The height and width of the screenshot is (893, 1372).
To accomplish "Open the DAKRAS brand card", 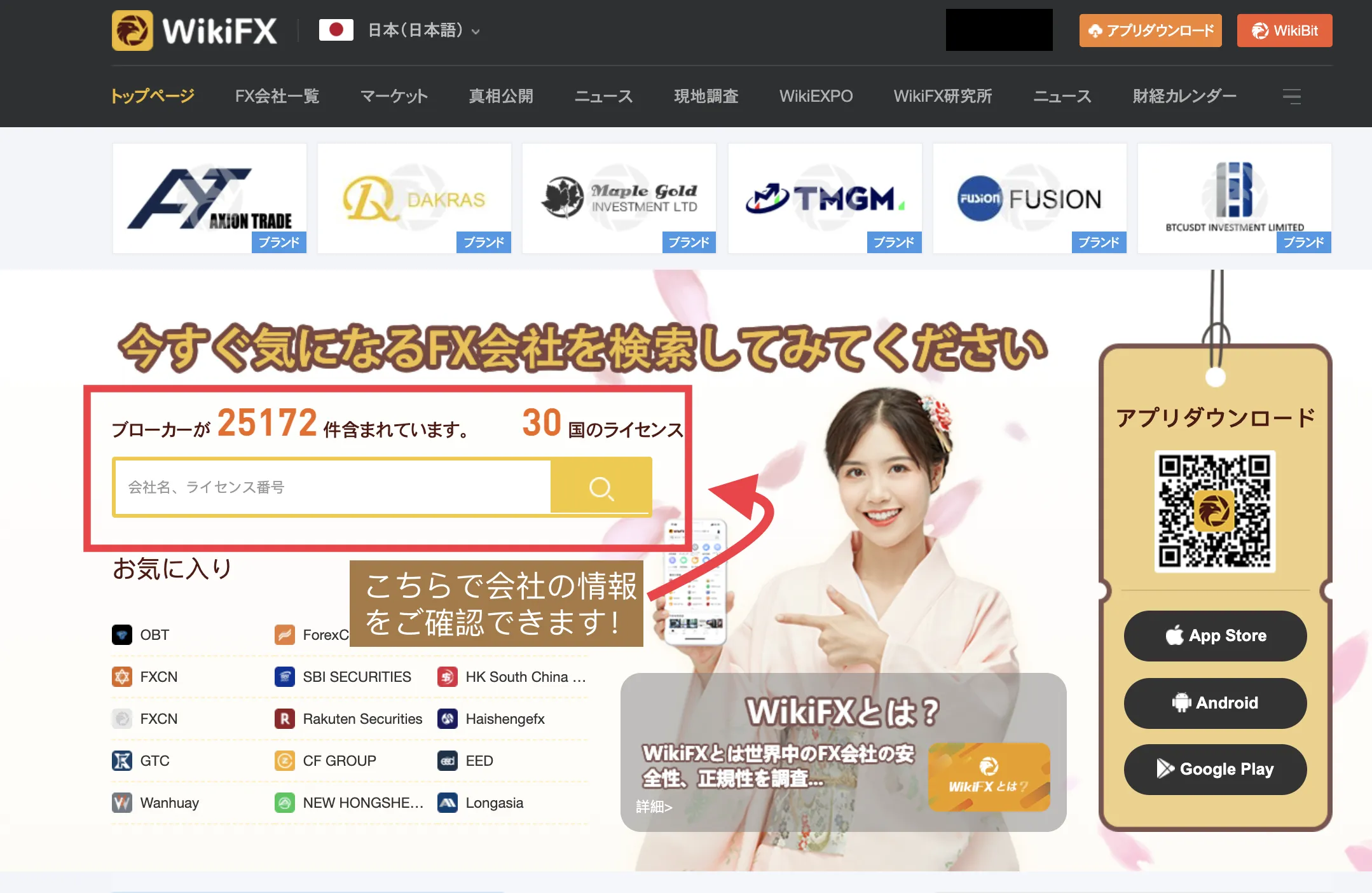I will [415, 198].
